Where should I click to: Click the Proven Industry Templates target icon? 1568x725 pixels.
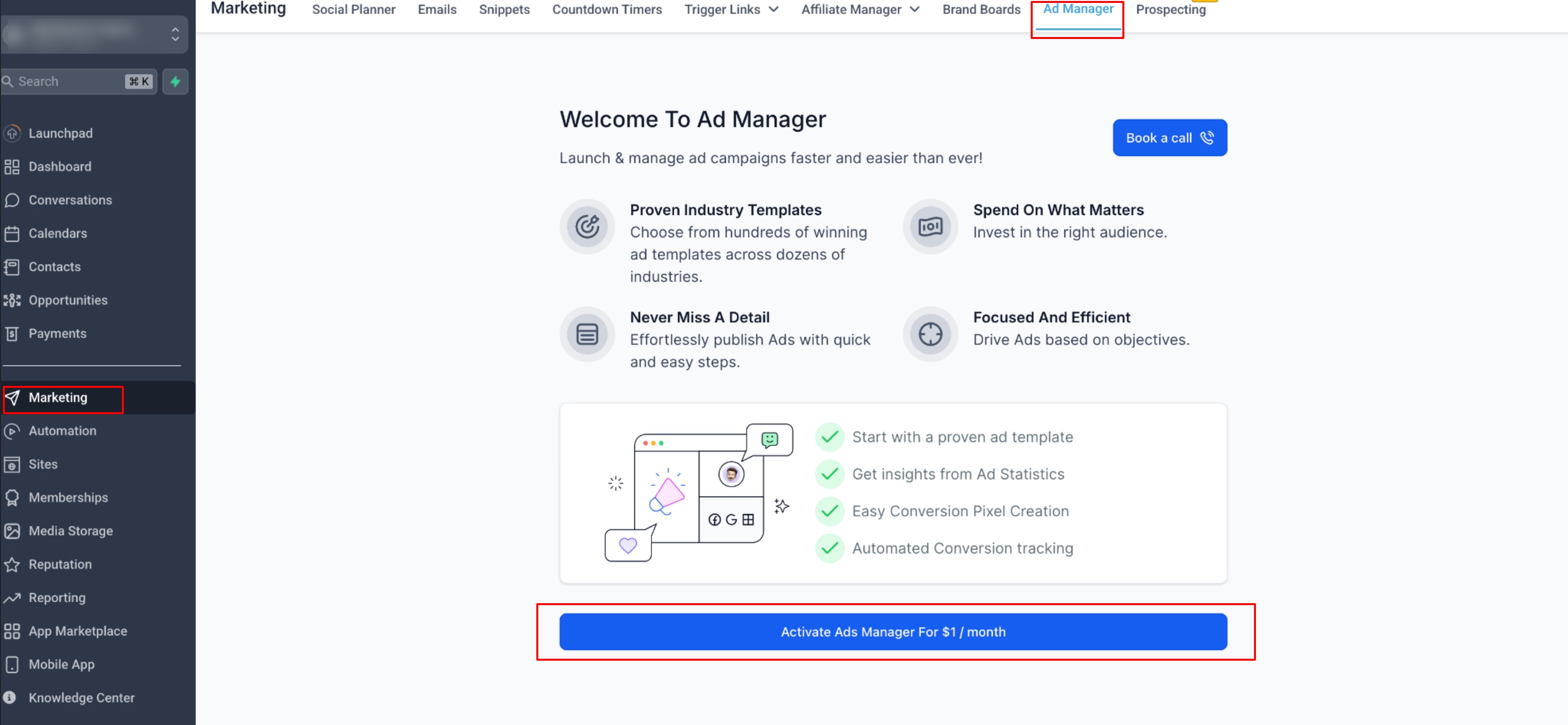point(587,227)
